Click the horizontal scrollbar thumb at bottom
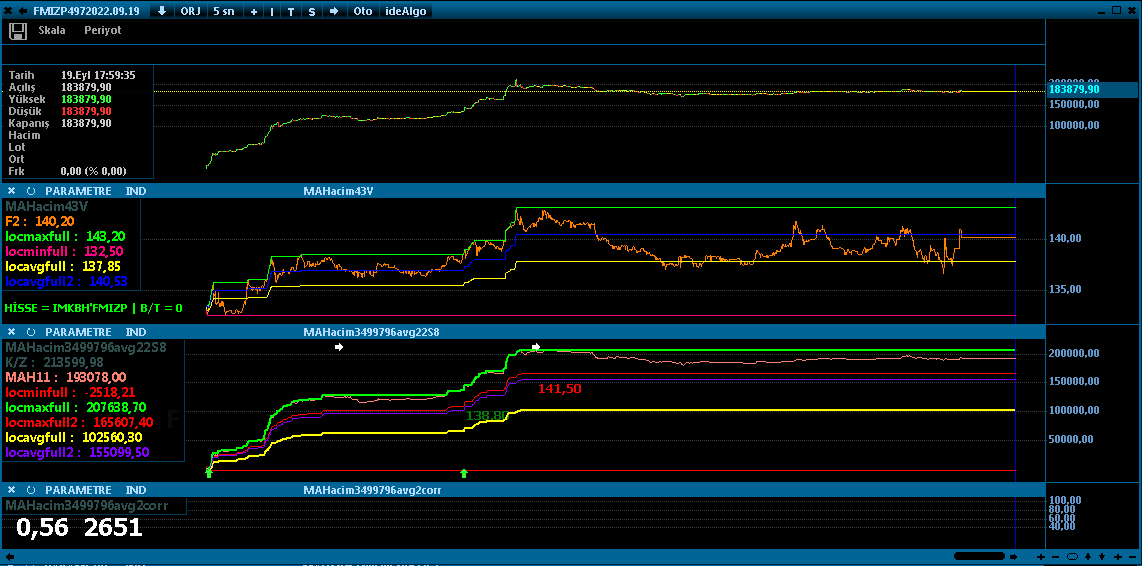 tap(980, 556)
